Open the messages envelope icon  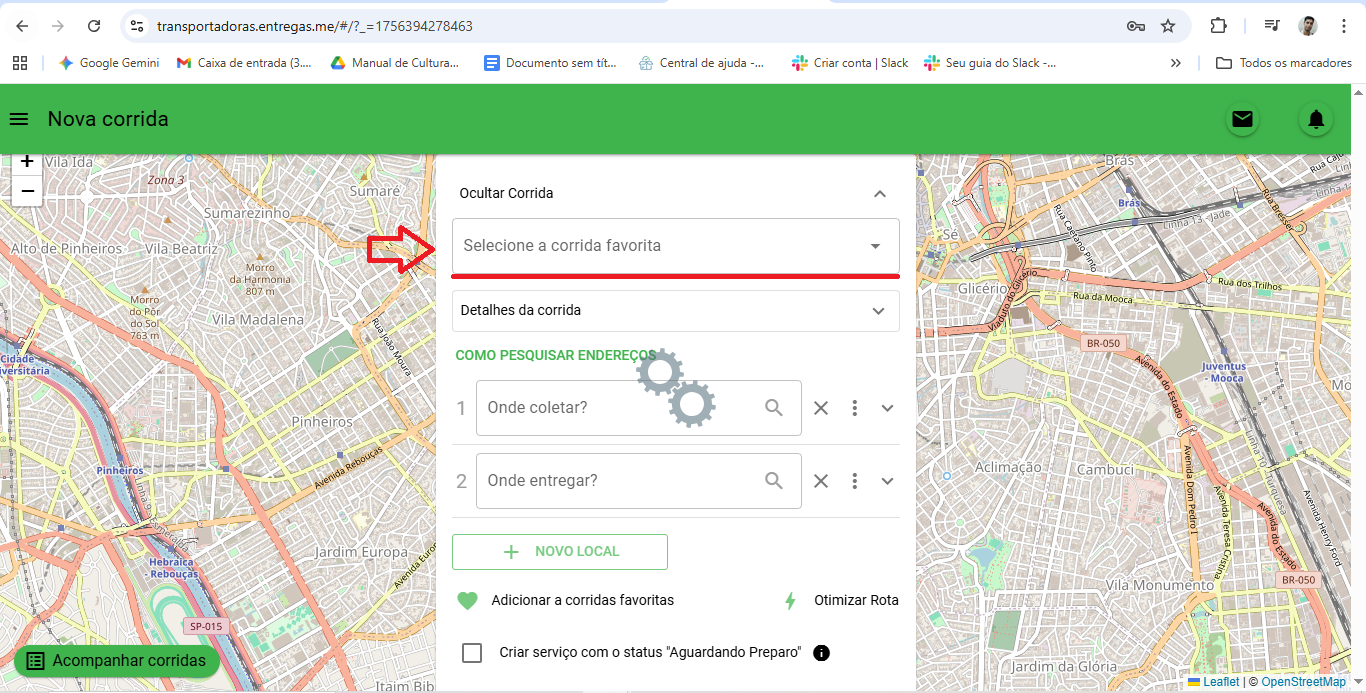point(1242,120)
